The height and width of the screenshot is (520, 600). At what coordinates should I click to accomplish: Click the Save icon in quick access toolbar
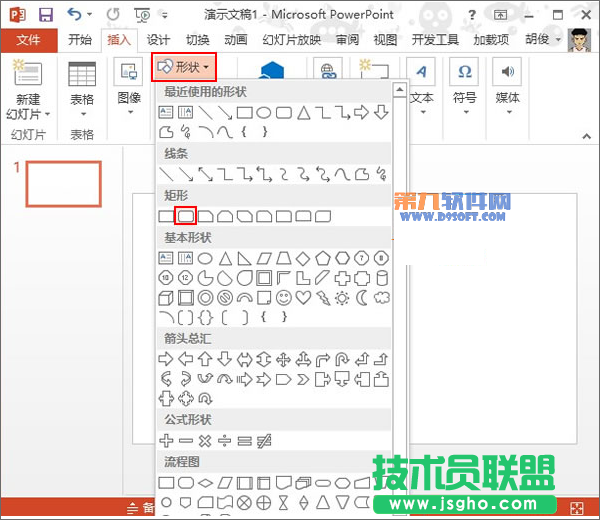coord(46,14)
